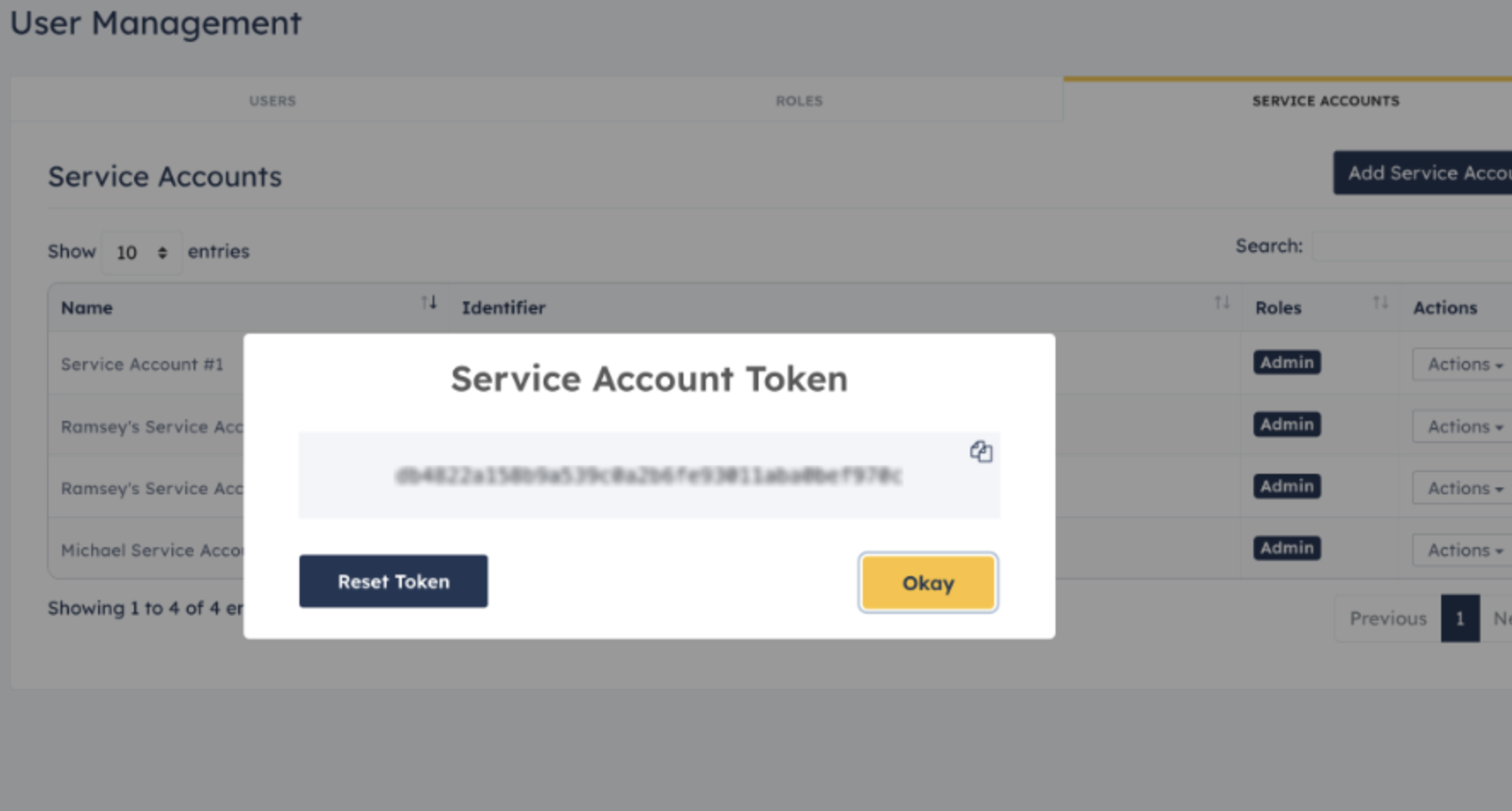Viewport: 1512px width, 811px height.
Task: Confirm with the Okay button
Action: click(x=928, y=583)
